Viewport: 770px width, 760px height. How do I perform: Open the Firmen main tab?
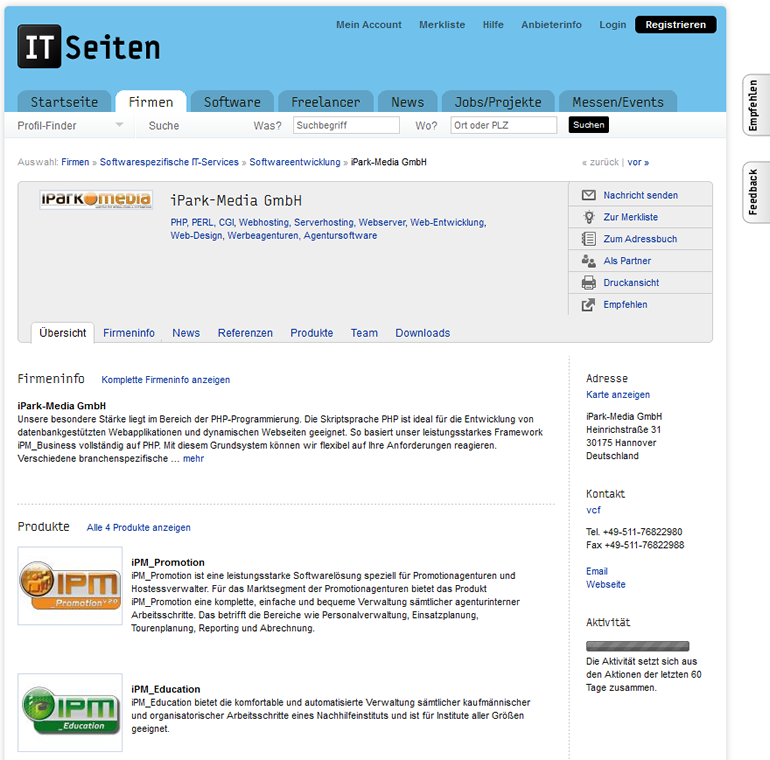[151, 102]
